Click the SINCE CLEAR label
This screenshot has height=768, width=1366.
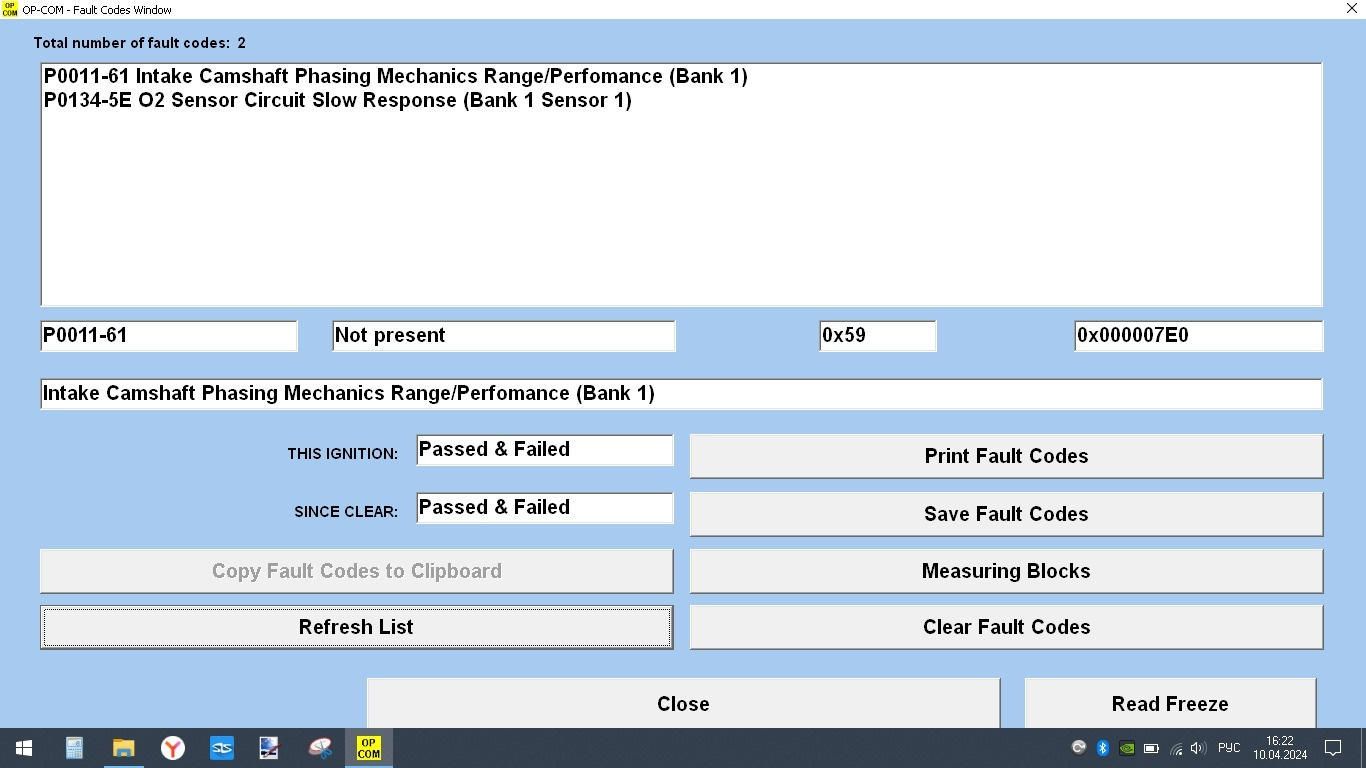346,512
